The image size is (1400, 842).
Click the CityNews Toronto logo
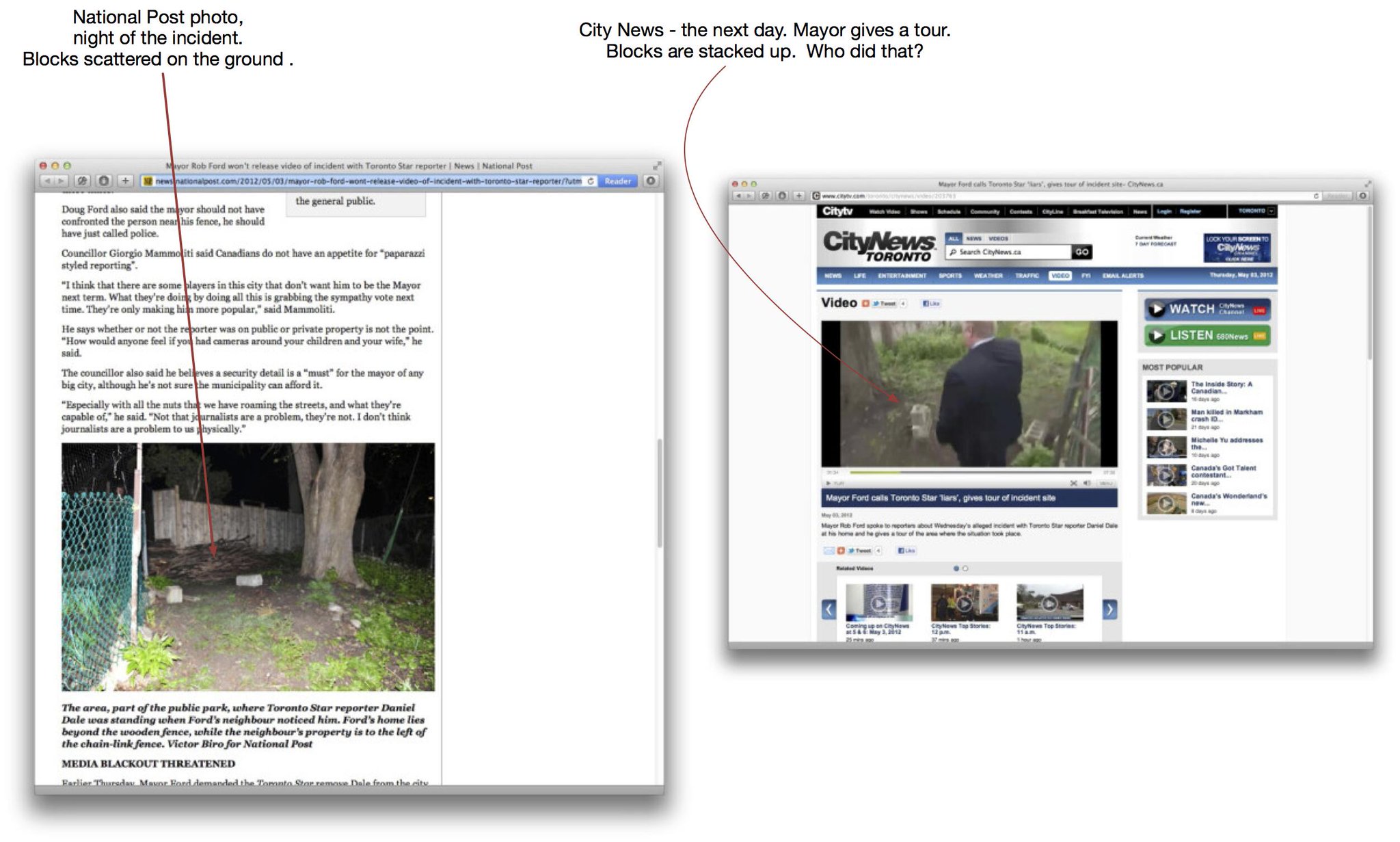click(x=879, y=246)
